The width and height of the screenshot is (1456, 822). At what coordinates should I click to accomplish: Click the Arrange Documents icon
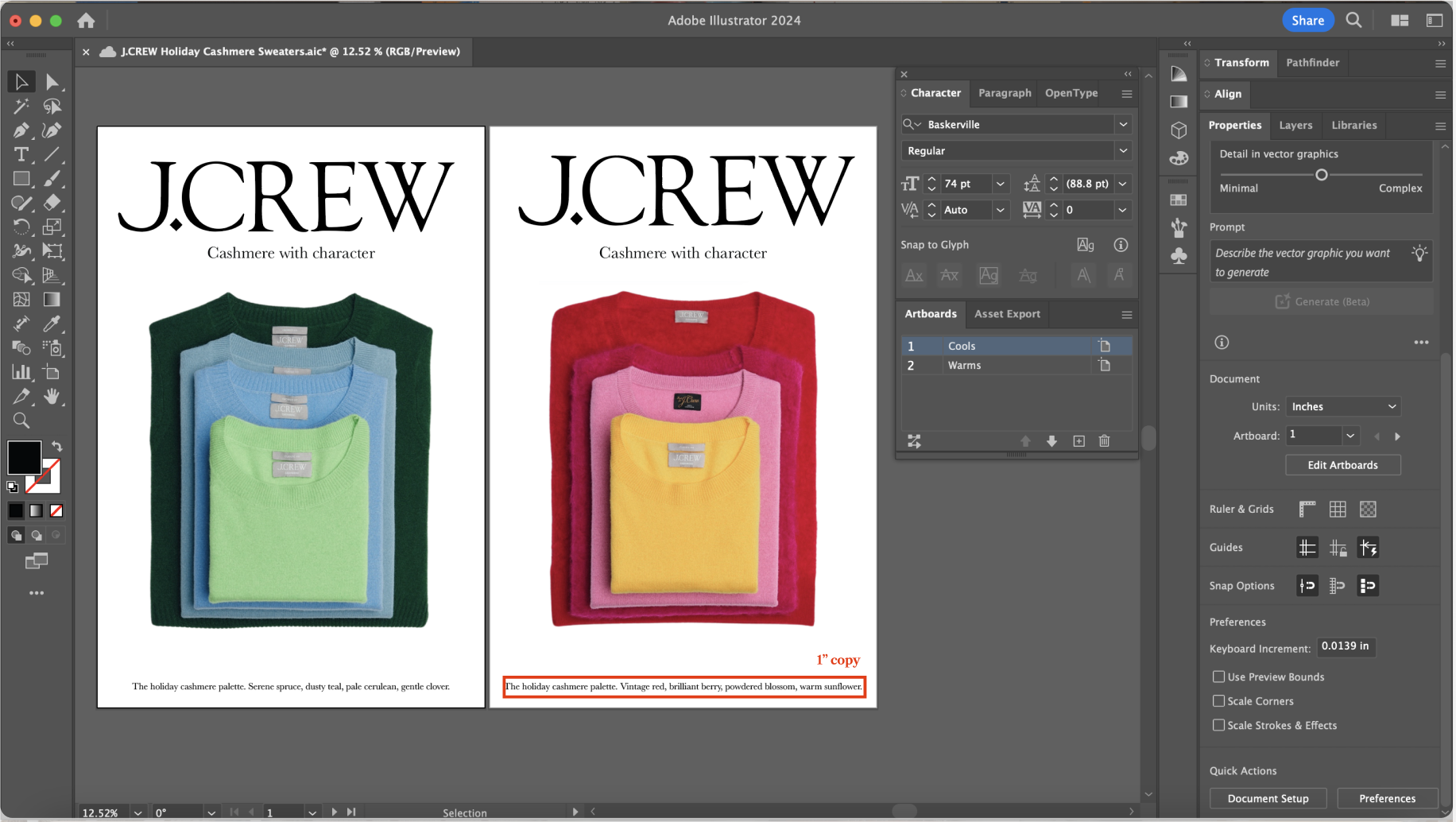(1400, 21)
